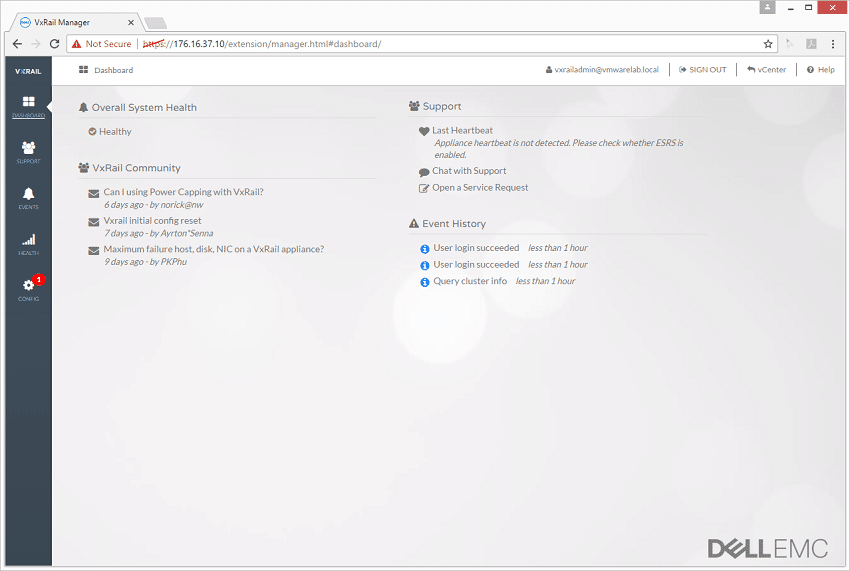
Task: Open a new browser tab
Action: tap(156, 23)
